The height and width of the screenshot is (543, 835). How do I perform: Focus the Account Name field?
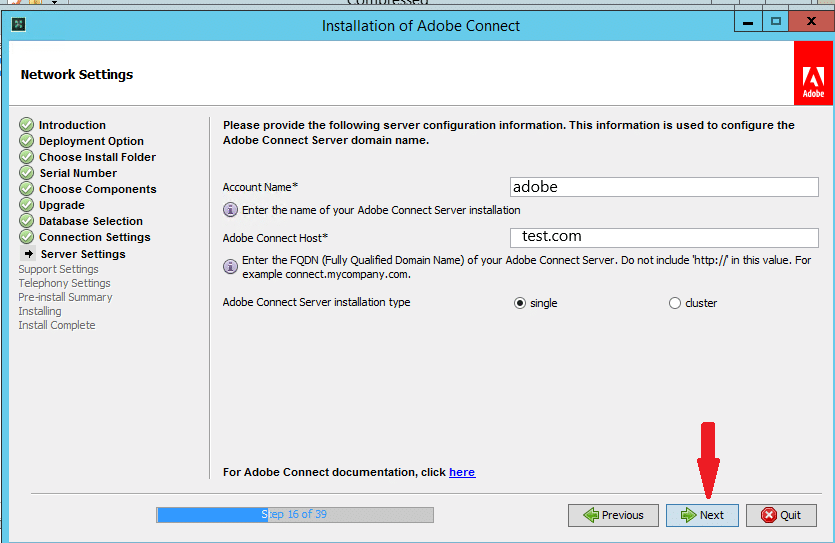[x=664, y=187]
